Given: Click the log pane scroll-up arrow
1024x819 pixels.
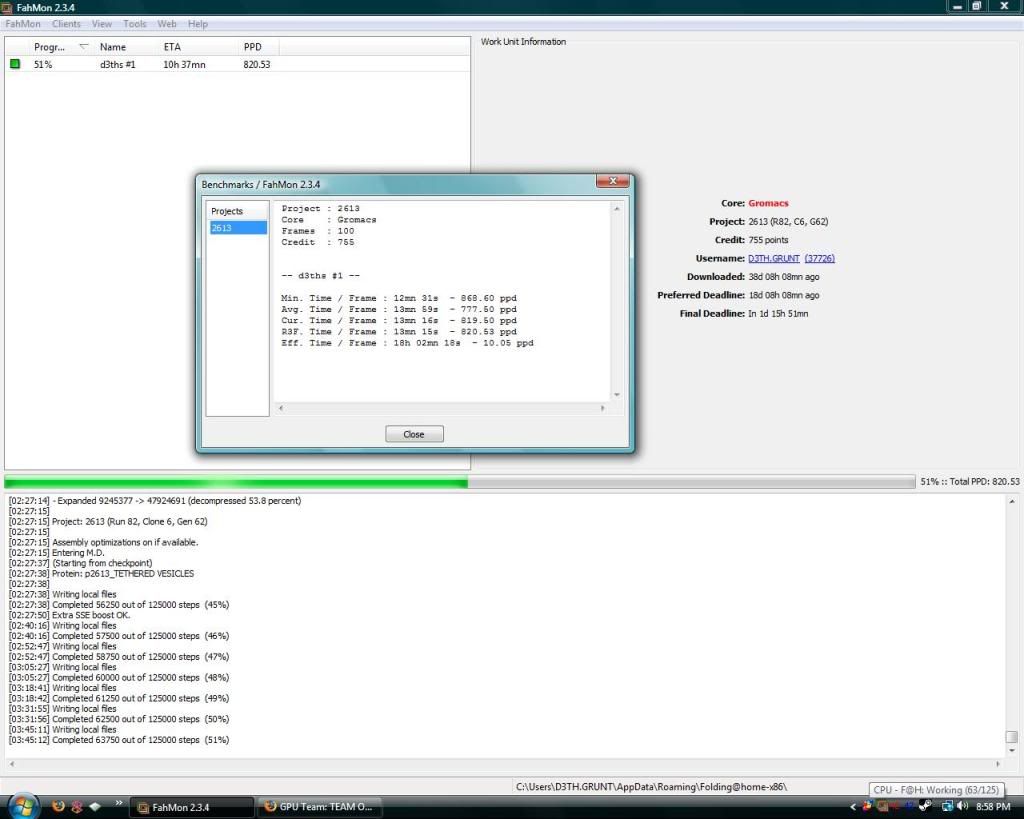Looking at the screenshot, I should coord(1012,502).
